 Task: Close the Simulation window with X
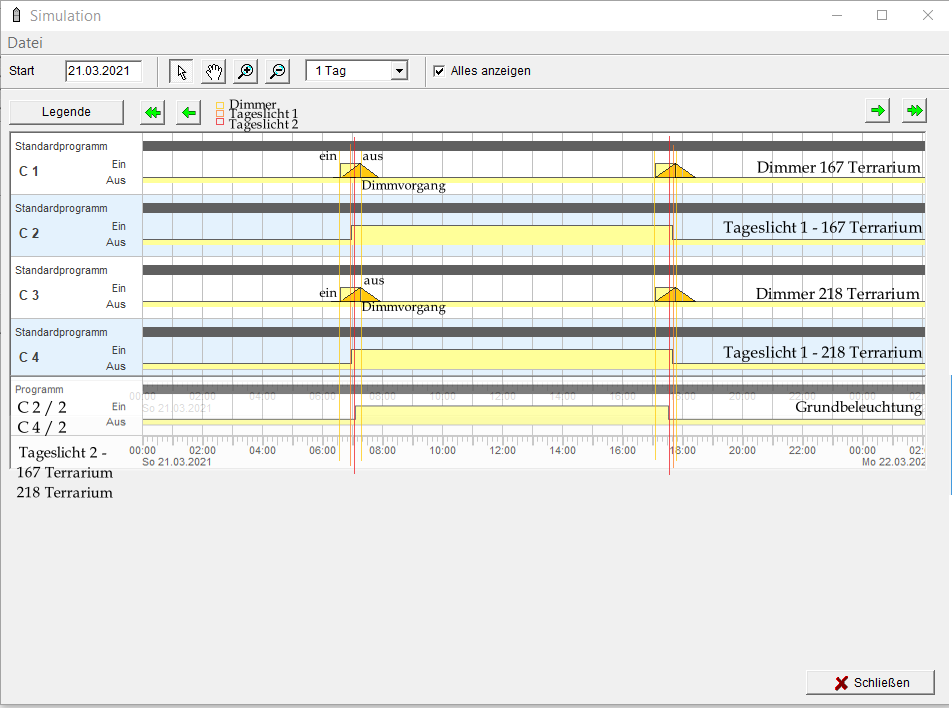(x=928, y=15)
